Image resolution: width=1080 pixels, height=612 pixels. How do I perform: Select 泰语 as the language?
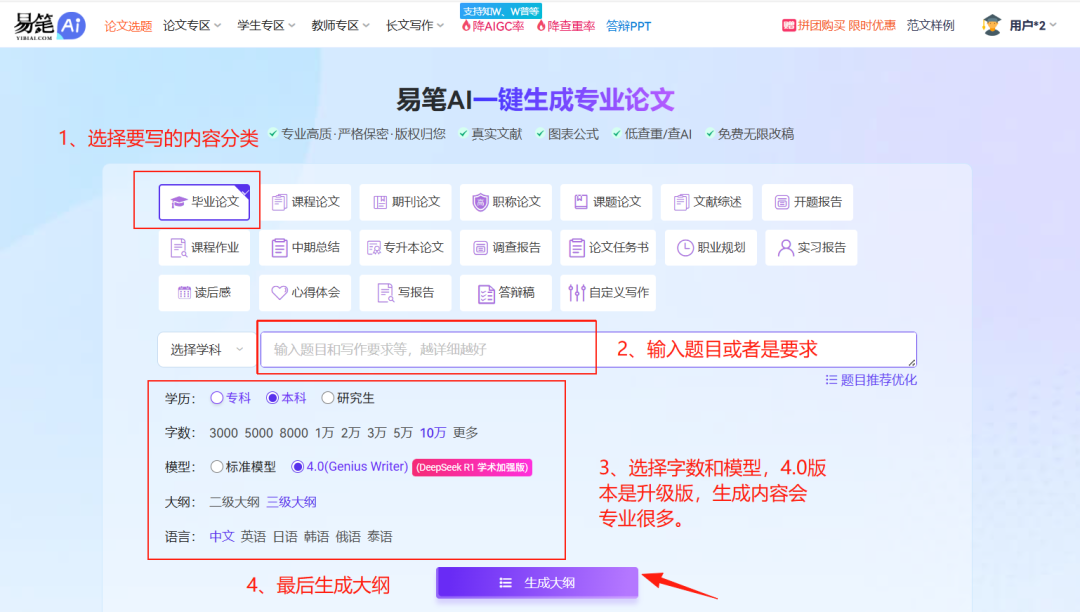pos(380,536)
